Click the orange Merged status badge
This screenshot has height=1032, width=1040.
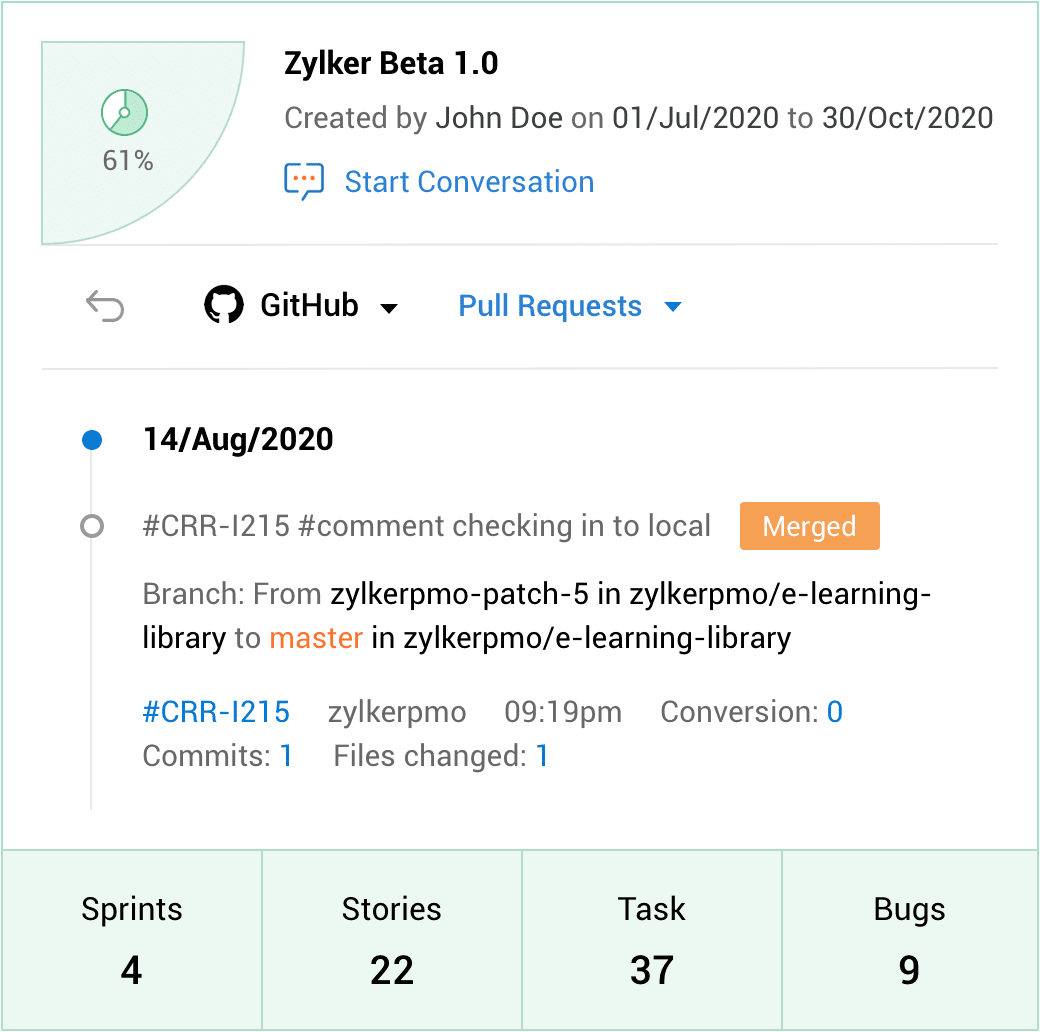809,526
